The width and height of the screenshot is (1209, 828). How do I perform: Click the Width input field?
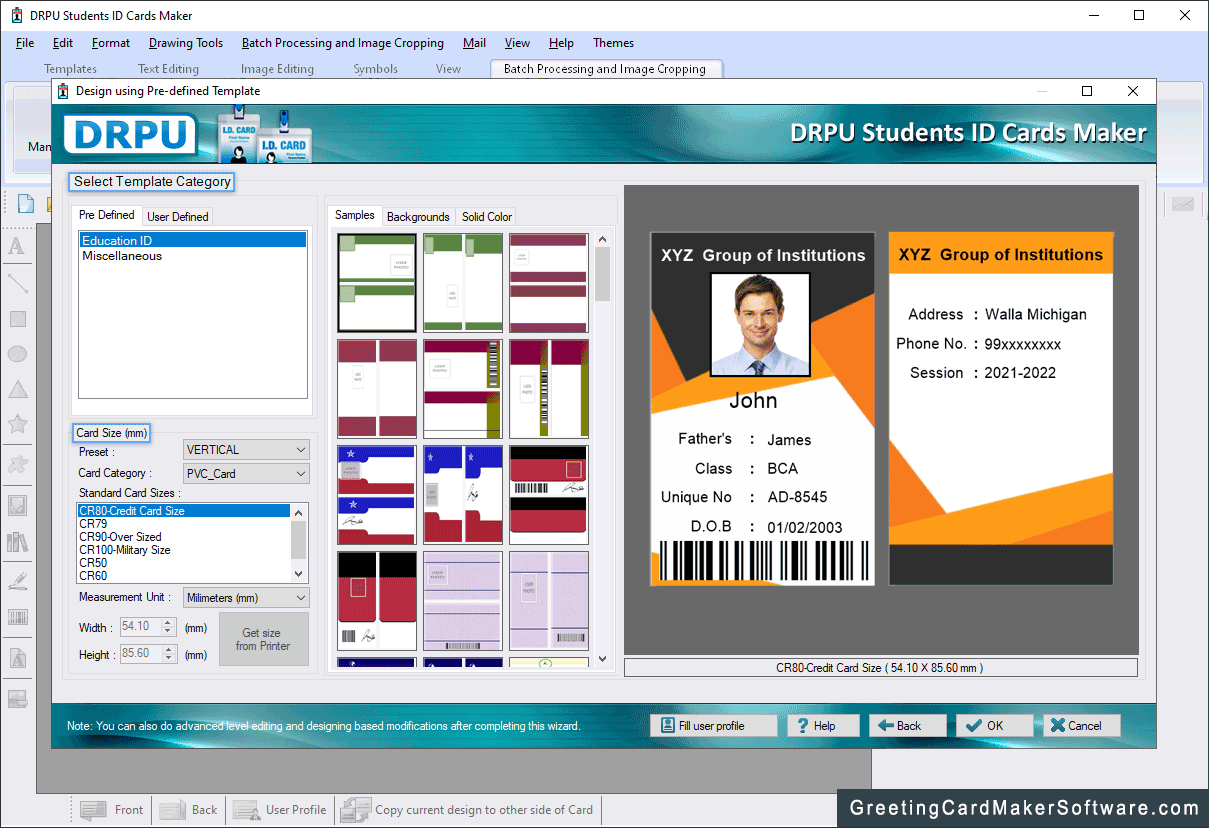140,627
